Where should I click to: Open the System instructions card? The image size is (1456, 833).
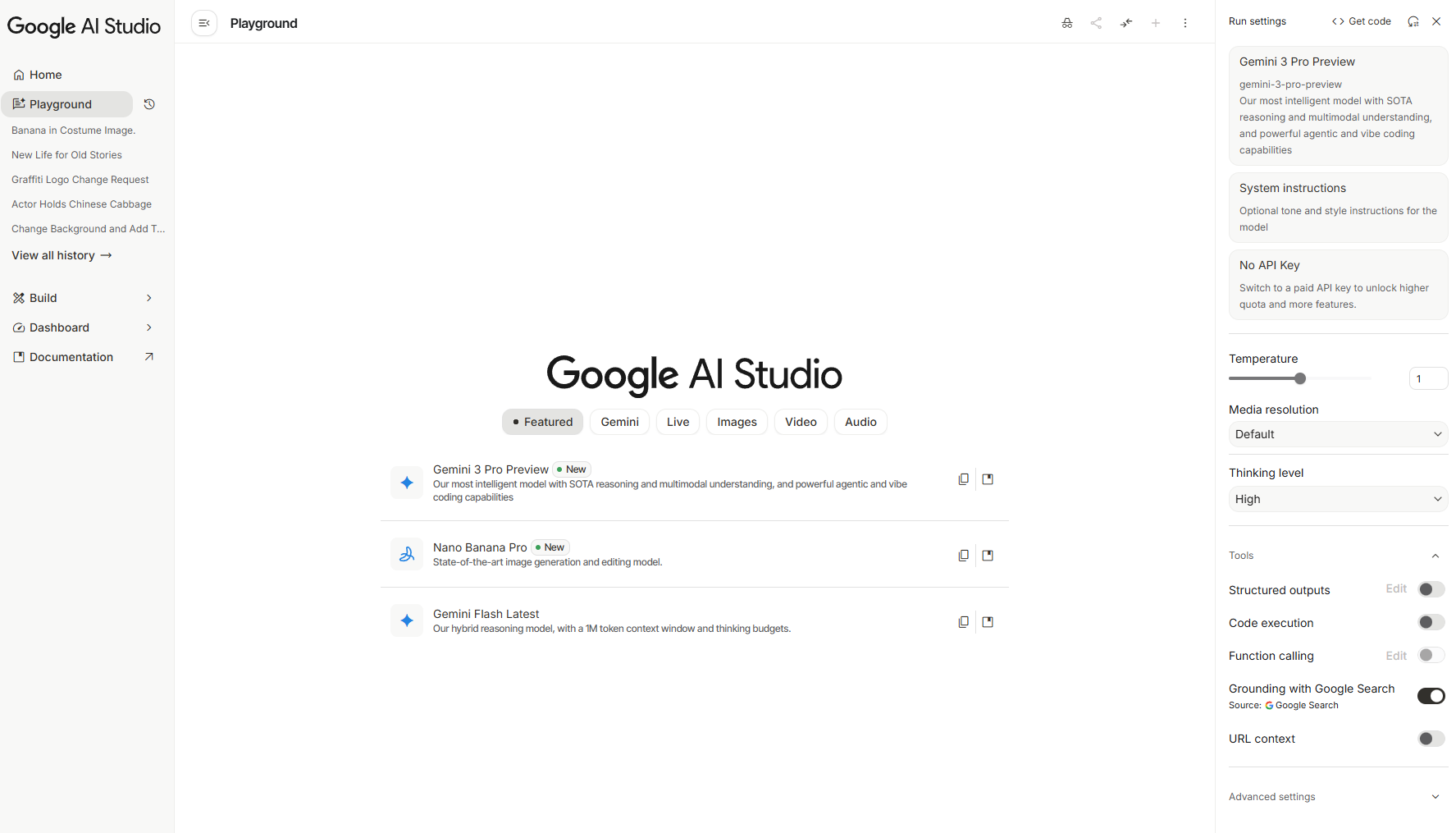coord(1338,208)
